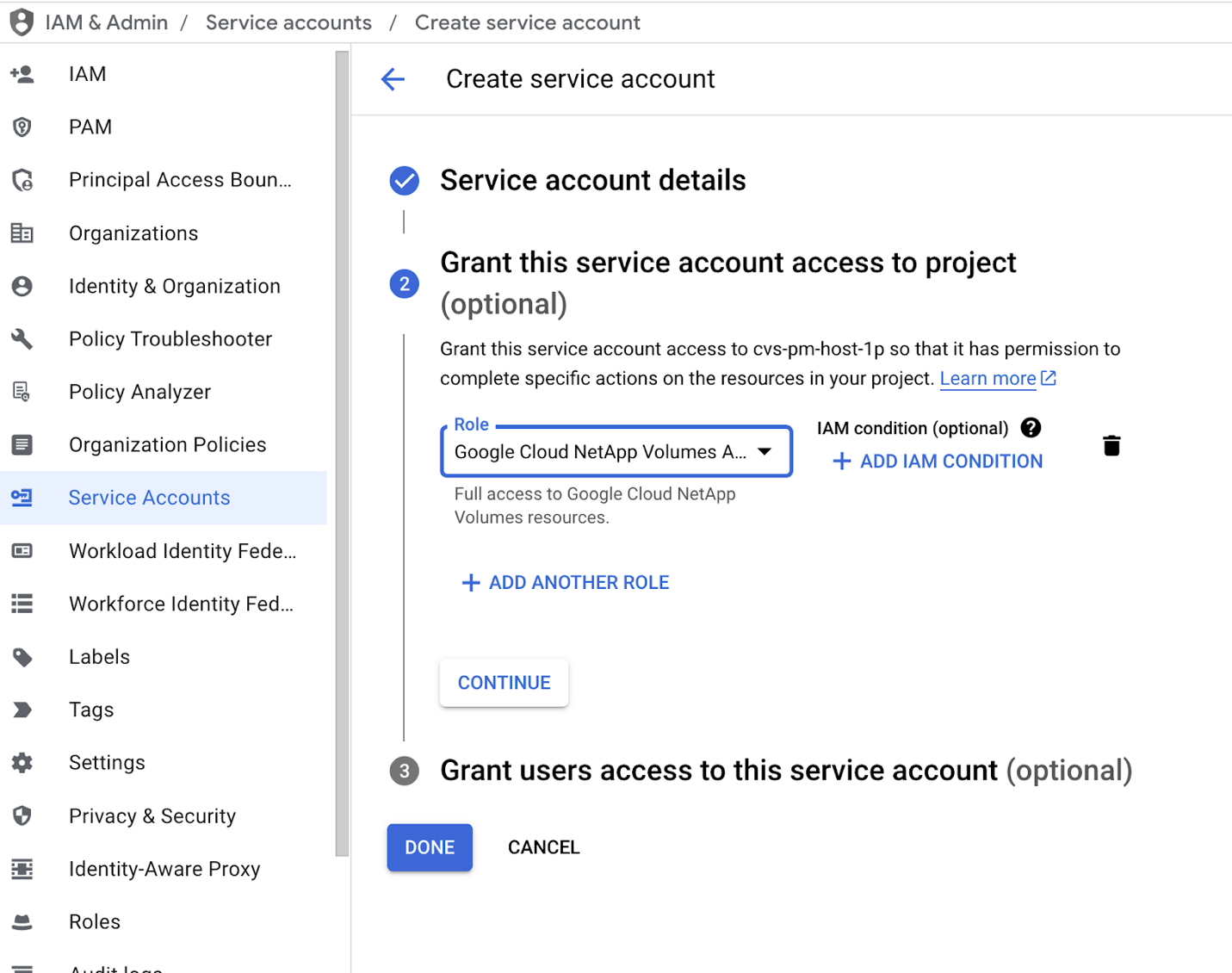Open the IAM condition help tooltip
Screen dimensions: 1232x973
(x=1031, y=427)
